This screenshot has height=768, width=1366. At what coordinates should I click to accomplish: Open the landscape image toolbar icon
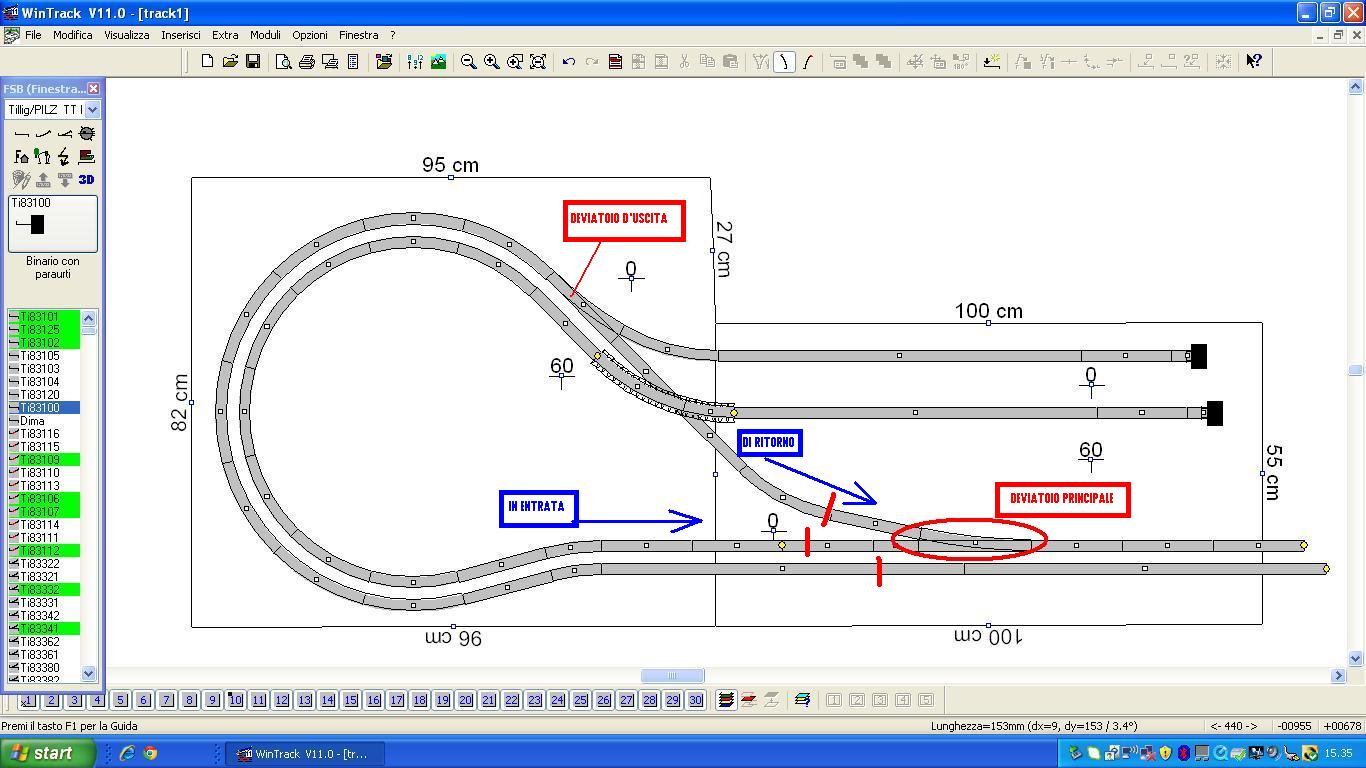click(x=438, y=62)
